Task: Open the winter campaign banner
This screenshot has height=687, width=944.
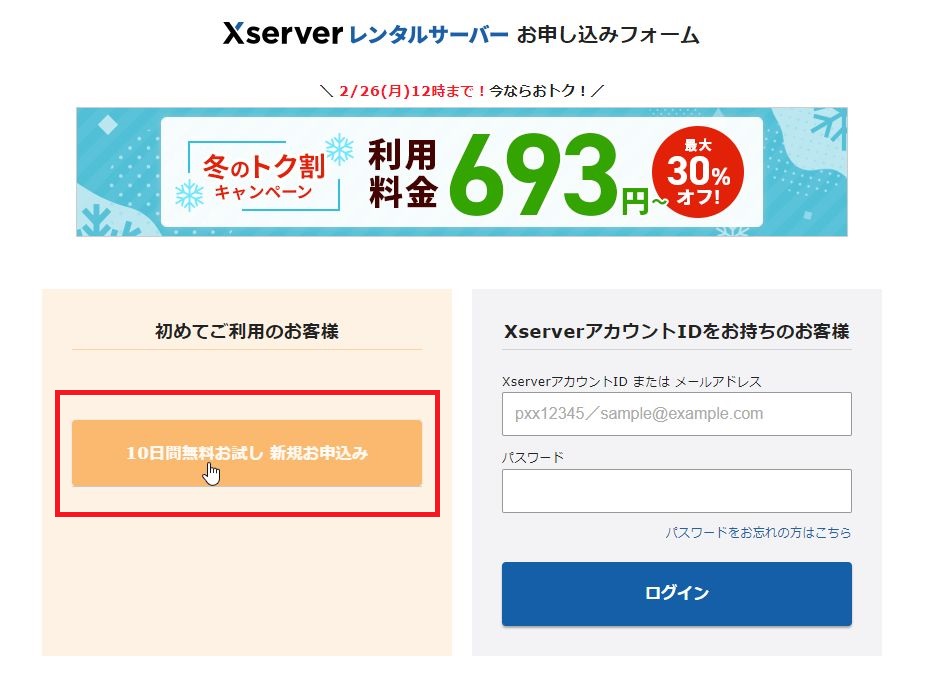Action: pos(462,172)
